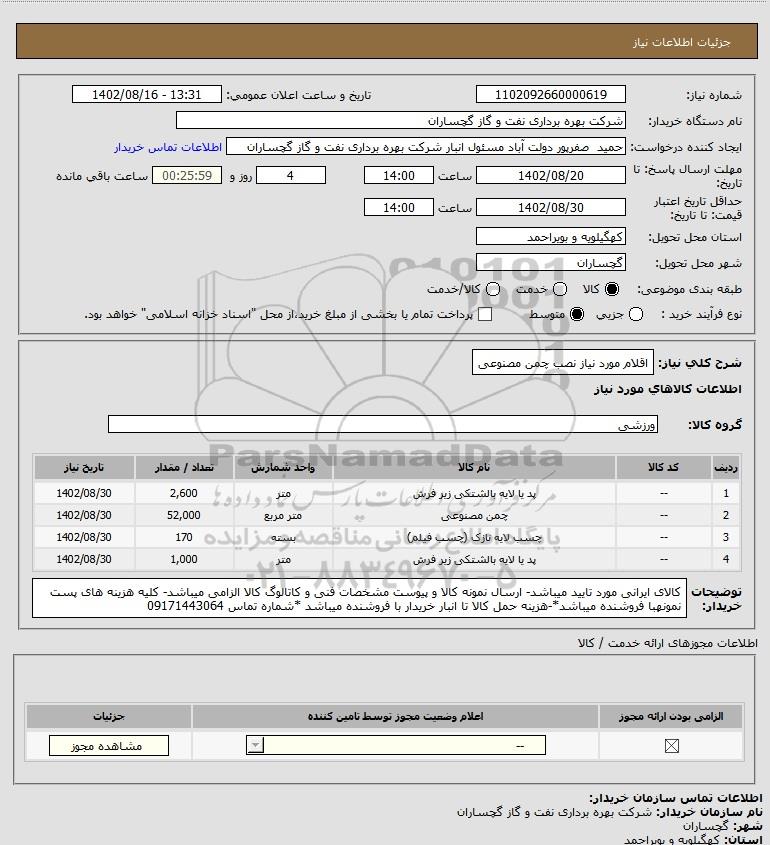Click the اطلاعات تماس سازمان خریدار heading
The width and height of the screenshot is (770, 845).
click(675, 798)
